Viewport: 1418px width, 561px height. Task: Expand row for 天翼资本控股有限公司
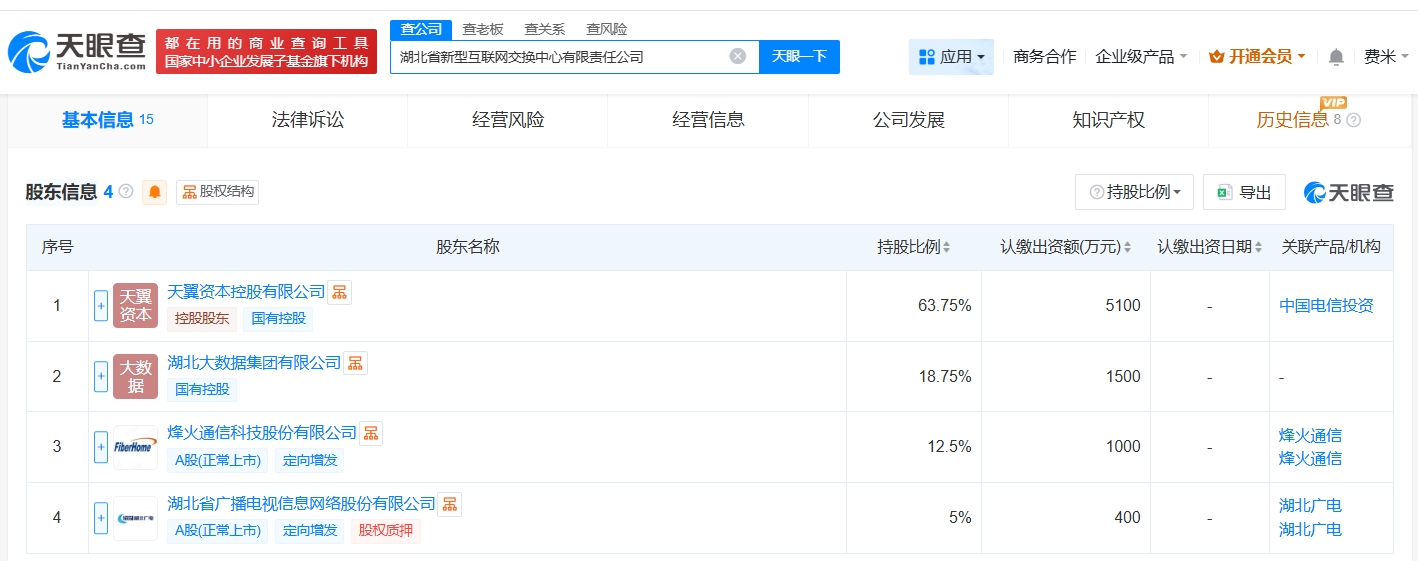coord(101,306)
